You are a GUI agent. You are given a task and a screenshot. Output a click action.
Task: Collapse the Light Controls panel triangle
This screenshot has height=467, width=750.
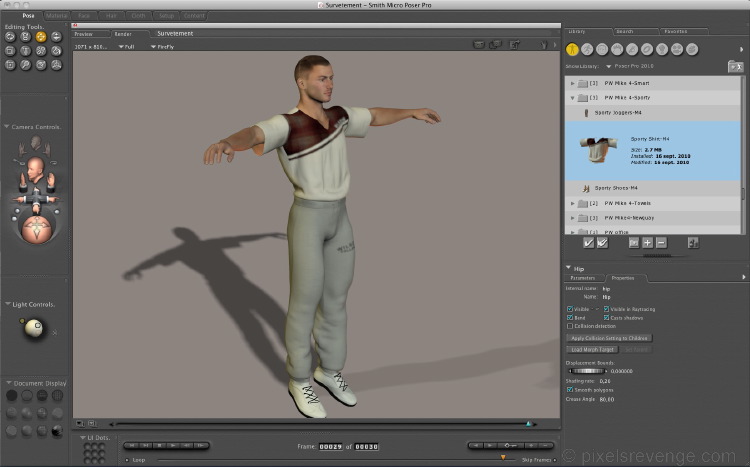tap(8, 304)
